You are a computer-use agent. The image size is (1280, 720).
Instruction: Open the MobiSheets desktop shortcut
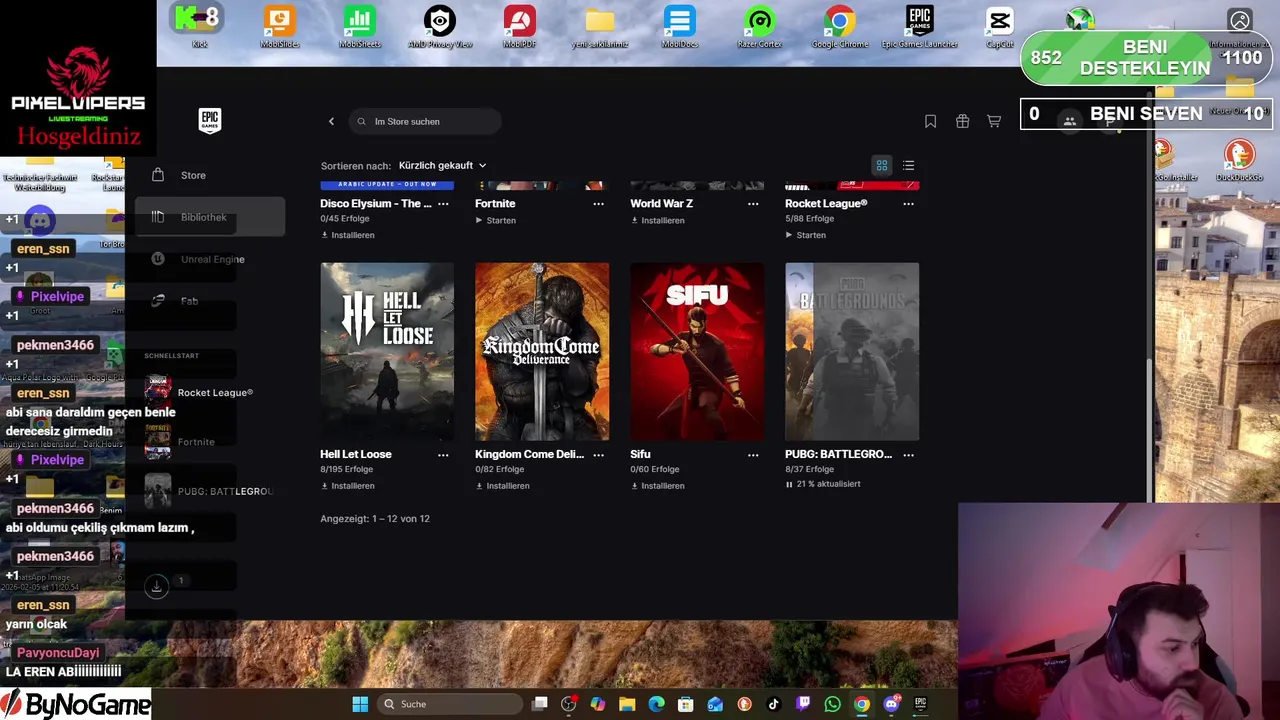click(x=360, y=27)
